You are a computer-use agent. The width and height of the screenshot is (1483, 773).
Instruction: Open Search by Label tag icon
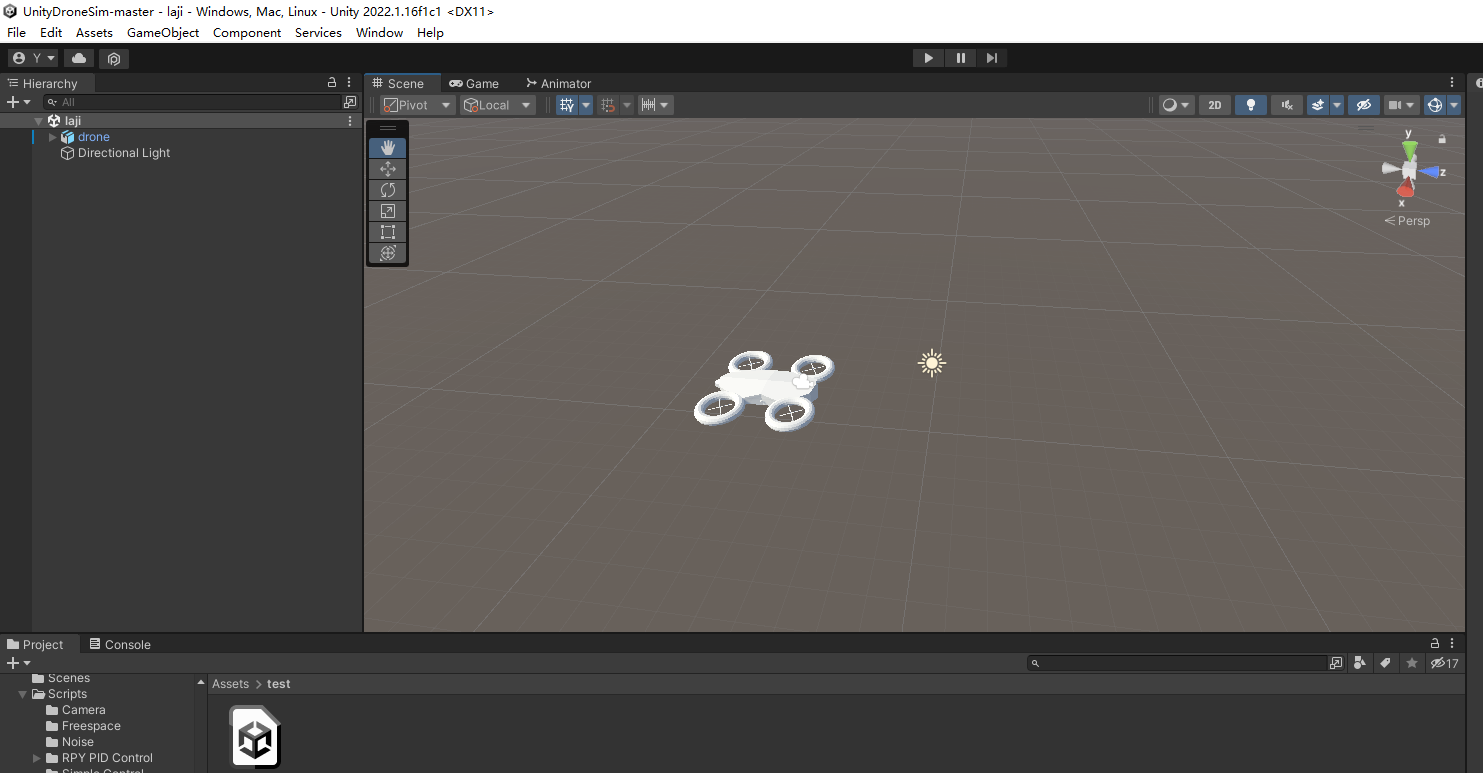click(x=1386, y=663)
